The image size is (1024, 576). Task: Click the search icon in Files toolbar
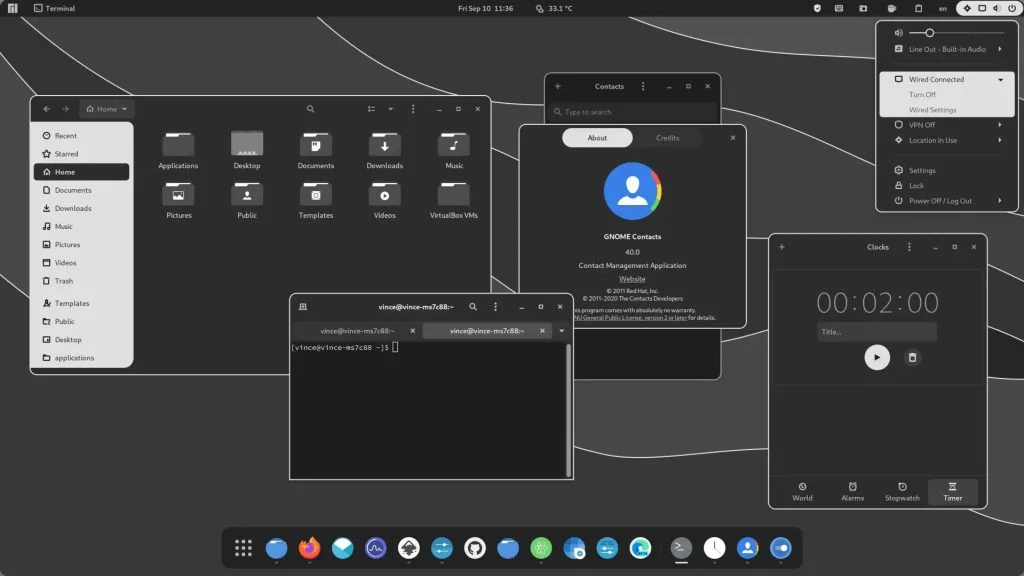click(x=310, y=109)
